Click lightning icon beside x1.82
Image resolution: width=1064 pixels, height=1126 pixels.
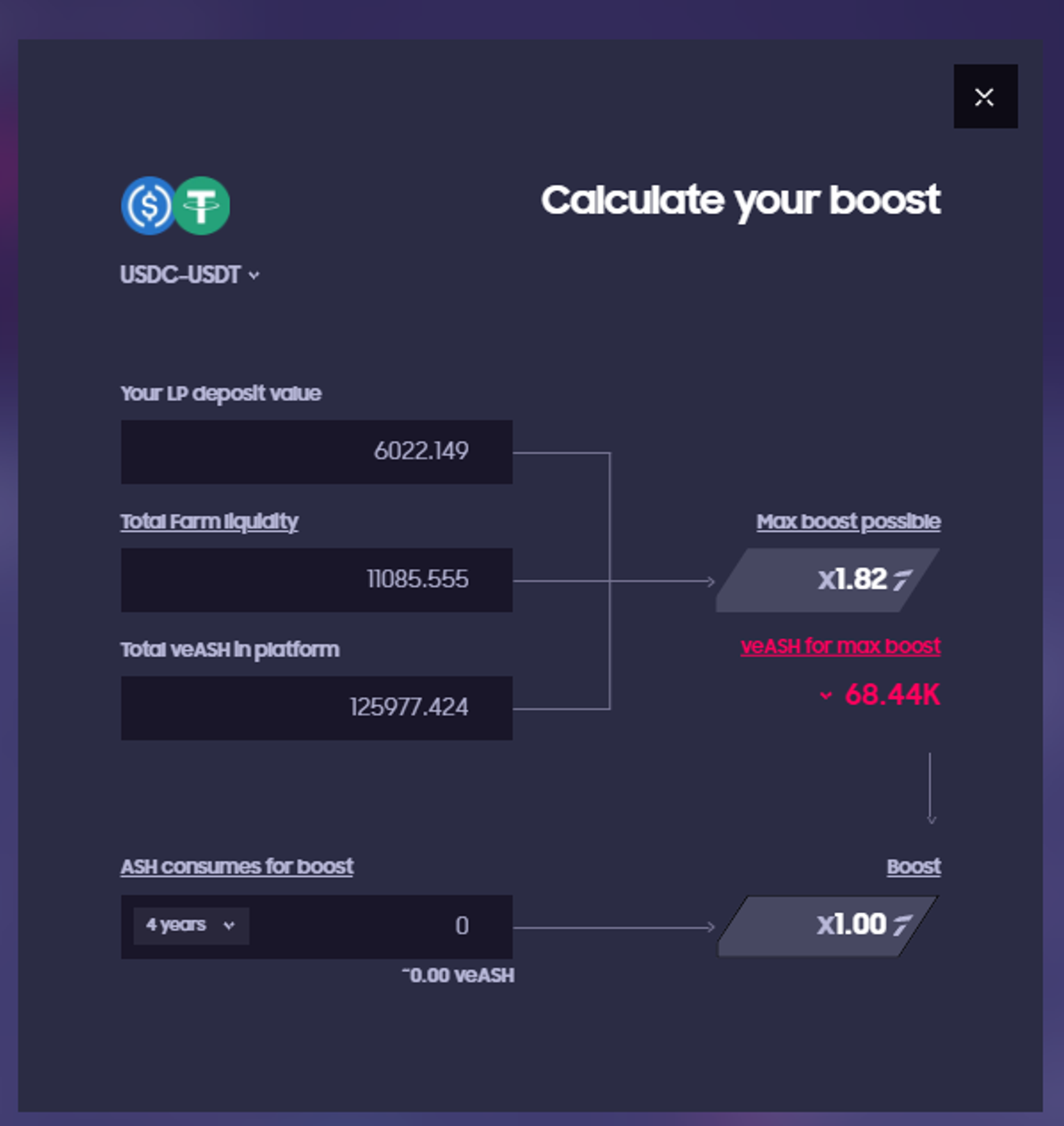point(902,580)
